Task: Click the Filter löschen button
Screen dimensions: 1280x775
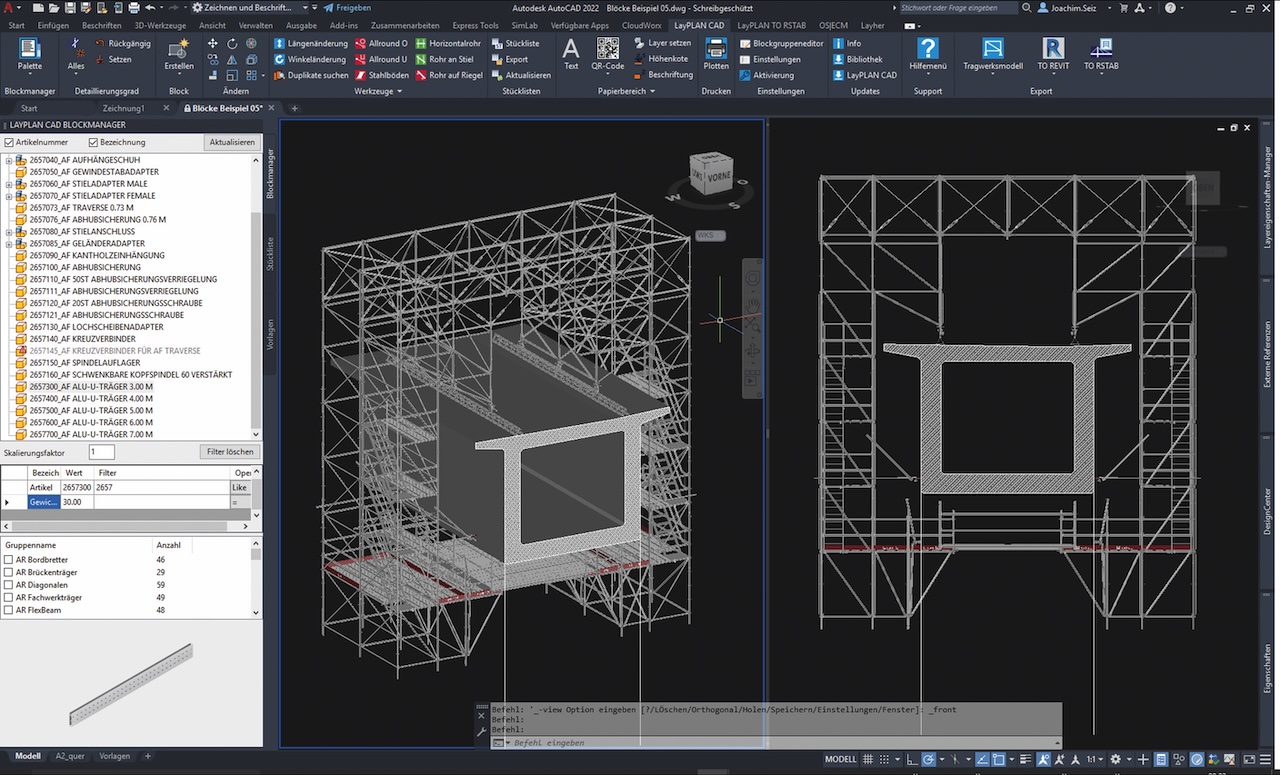Action: coord(229,452)
